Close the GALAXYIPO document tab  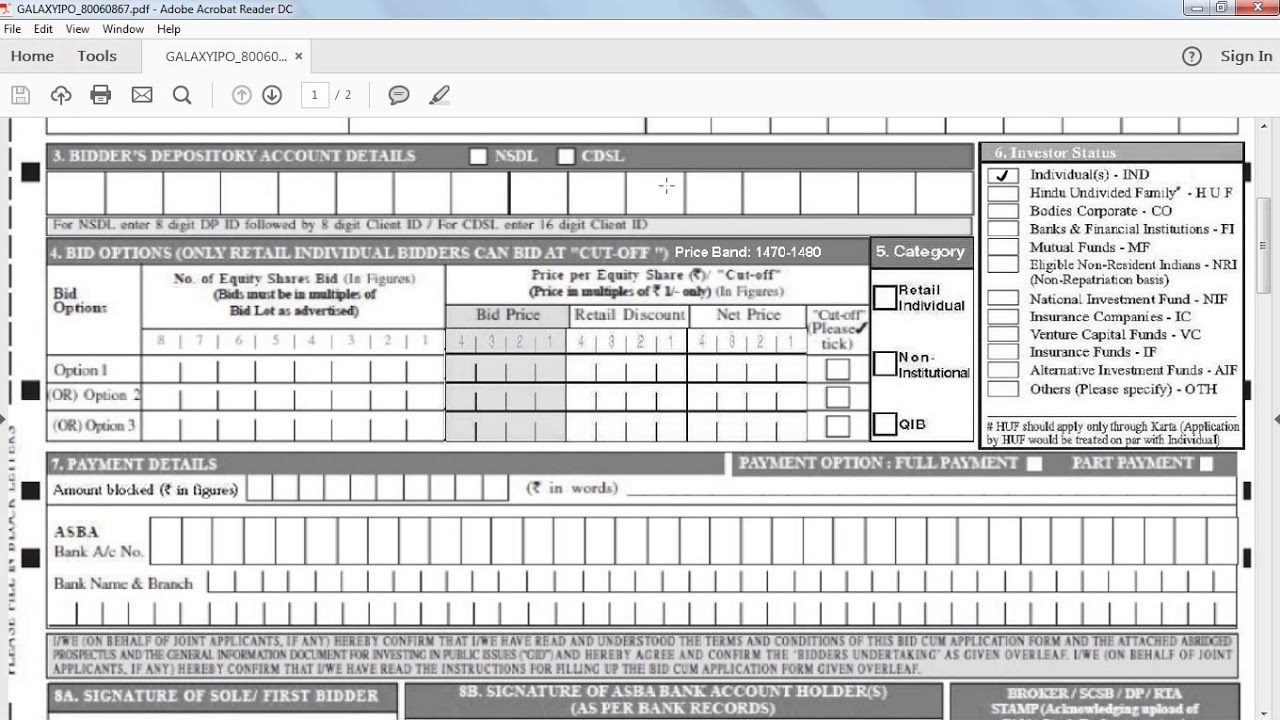(x=298, y=56)
